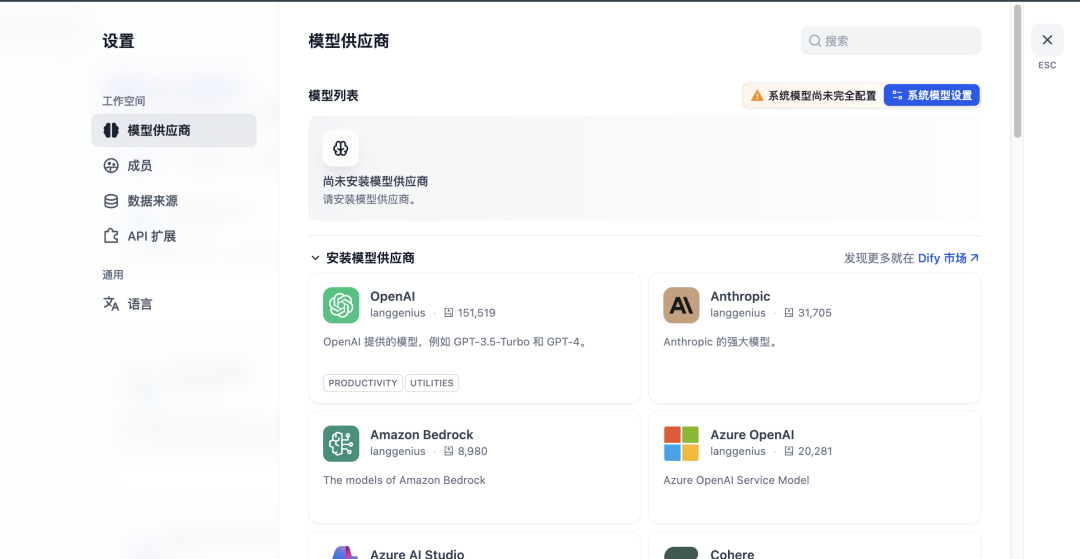Click the database icon next to 数据来源

pos(111,201)
